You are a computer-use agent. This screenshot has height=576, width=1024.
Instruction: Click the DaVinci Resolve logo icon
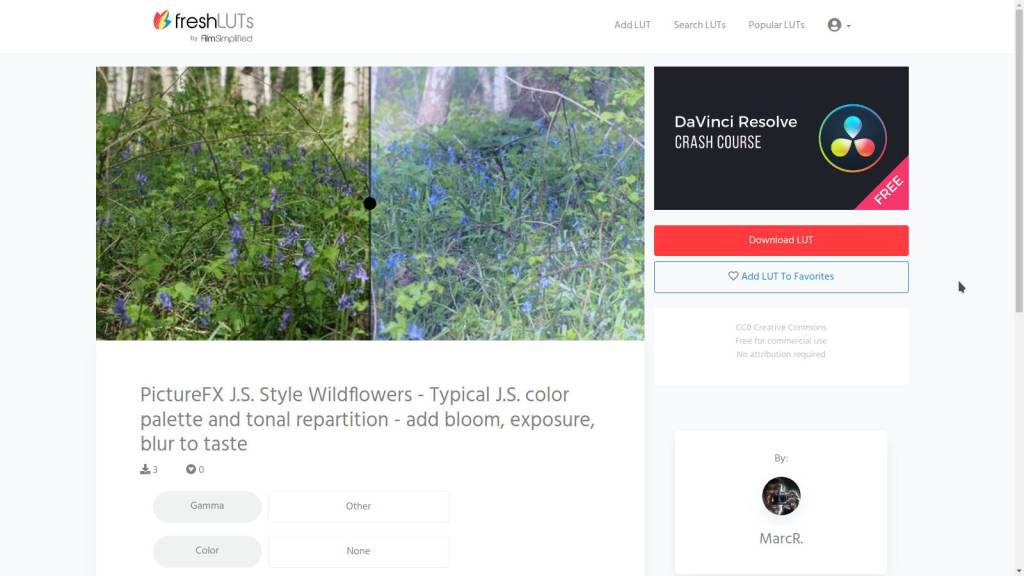(x=852, y=138)
